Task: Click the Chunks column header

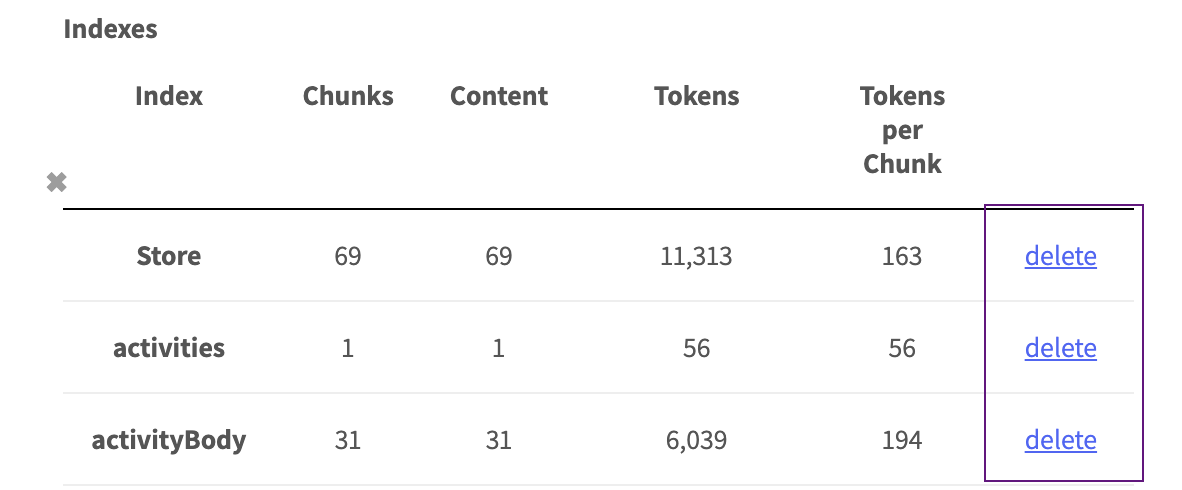Action: pos(348,96)
